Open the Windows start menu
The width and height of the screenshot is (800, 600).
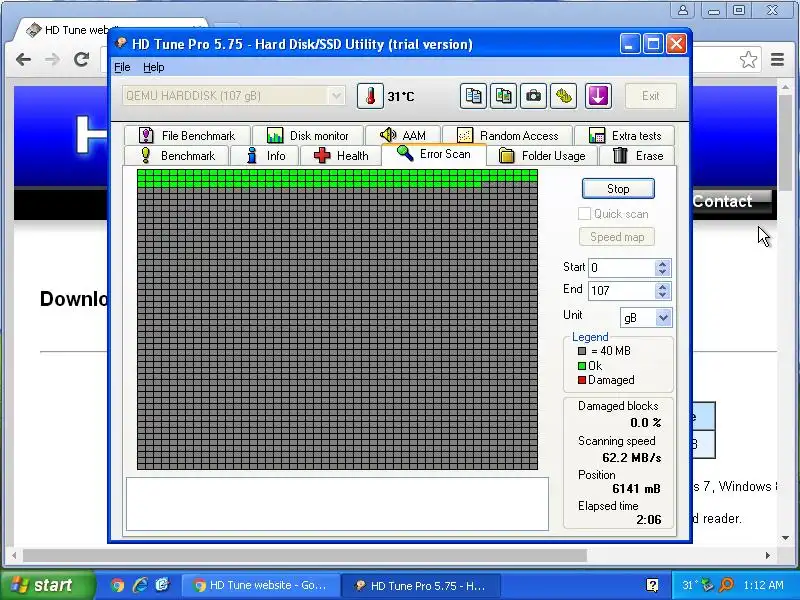pyautogui.click(x=47, y=585)
